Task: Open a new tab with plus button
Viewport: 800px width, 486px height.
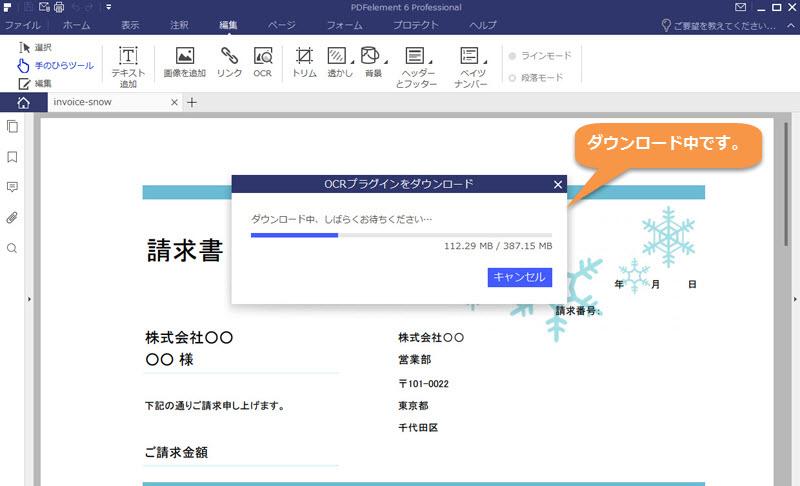Action: [193, 102]
